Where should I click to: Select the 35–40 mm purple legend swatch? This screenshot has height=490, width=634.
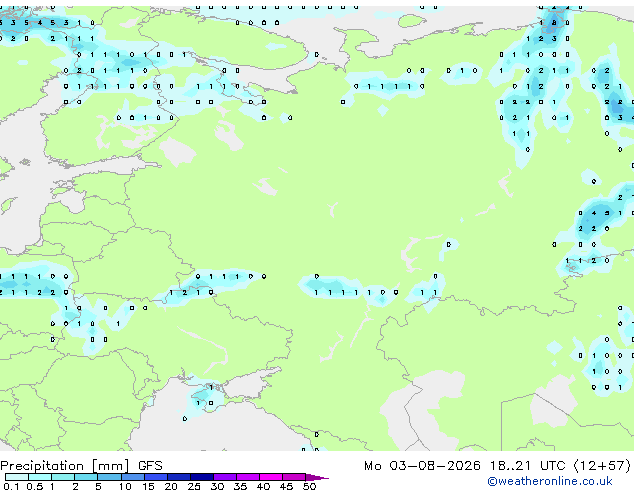coord(248,477)
